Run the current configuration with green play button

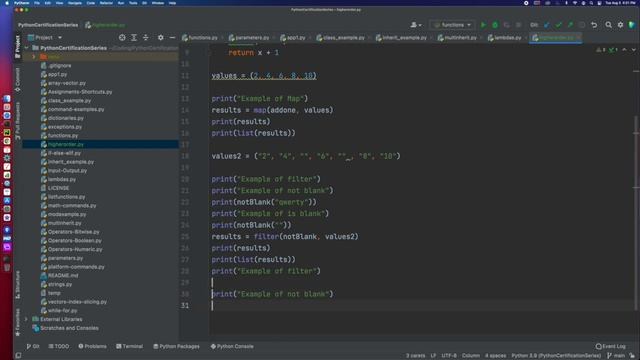[483, 25]
